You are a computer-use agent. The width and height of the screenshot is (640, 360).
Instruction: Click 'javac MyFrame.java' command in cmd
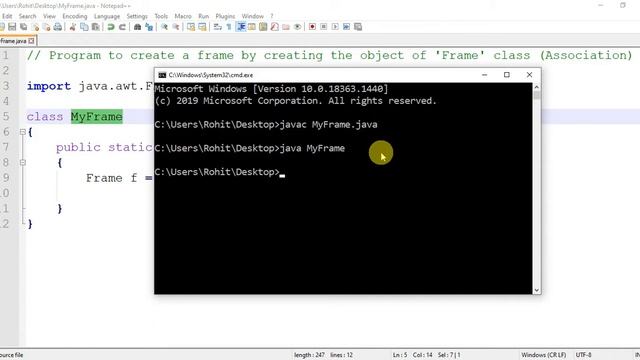(329, 124)
